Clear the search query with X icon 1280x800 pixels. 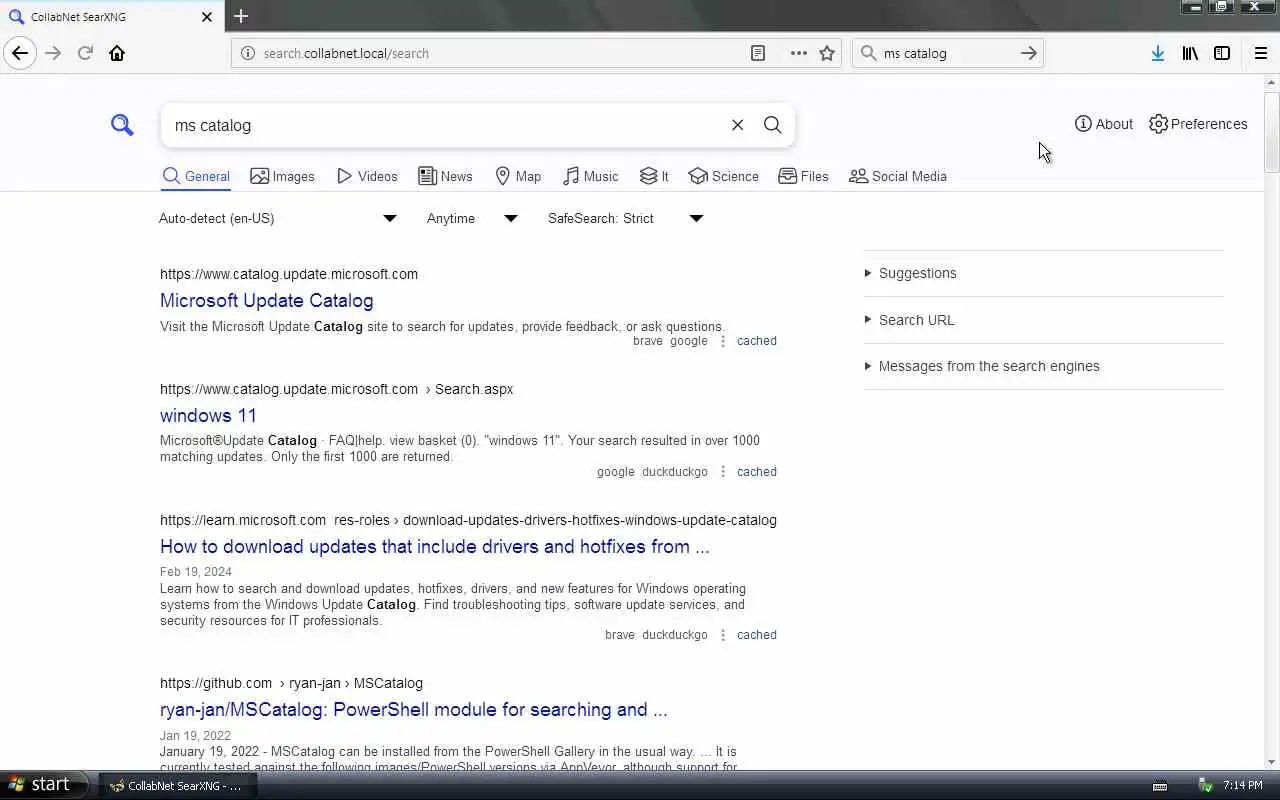pyautogui.click(x=737, y=125)
